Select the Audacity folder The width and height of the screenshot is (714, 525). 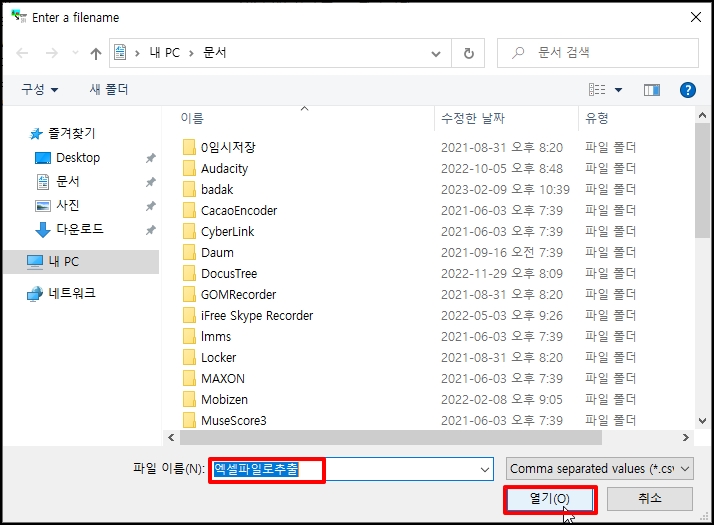[x=224, y=168]
